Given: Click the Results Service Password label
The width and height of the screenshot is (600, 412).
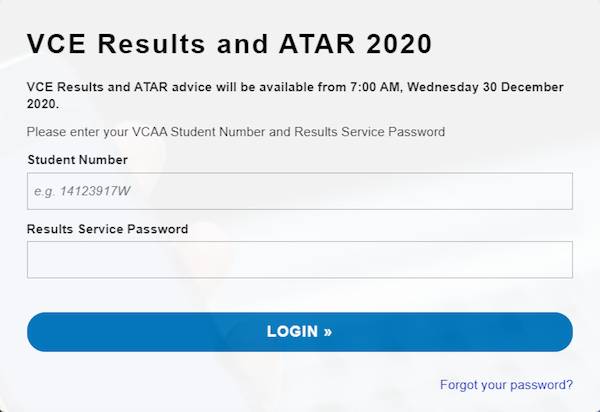Looking at the screenshot, I should click(108, 229).
